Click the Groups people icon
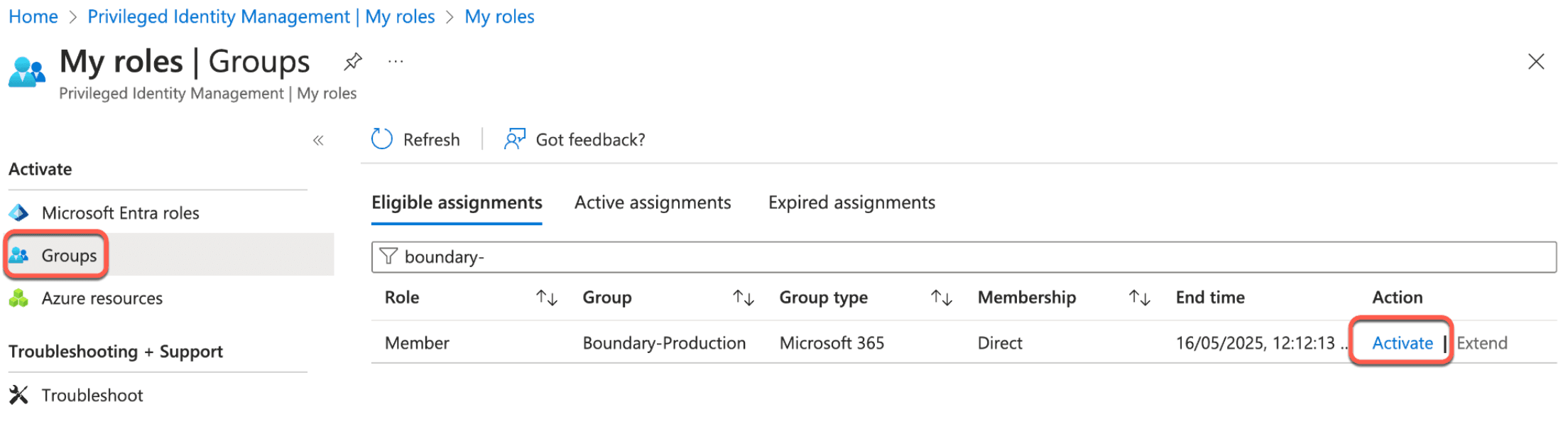 pos(19,255)
